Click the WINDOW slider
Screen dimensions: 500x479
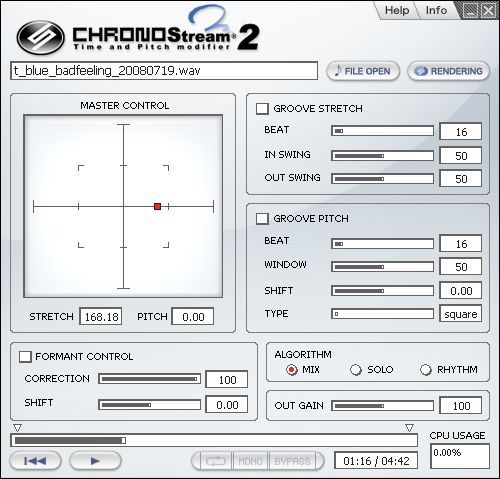[x=382, y=267]
